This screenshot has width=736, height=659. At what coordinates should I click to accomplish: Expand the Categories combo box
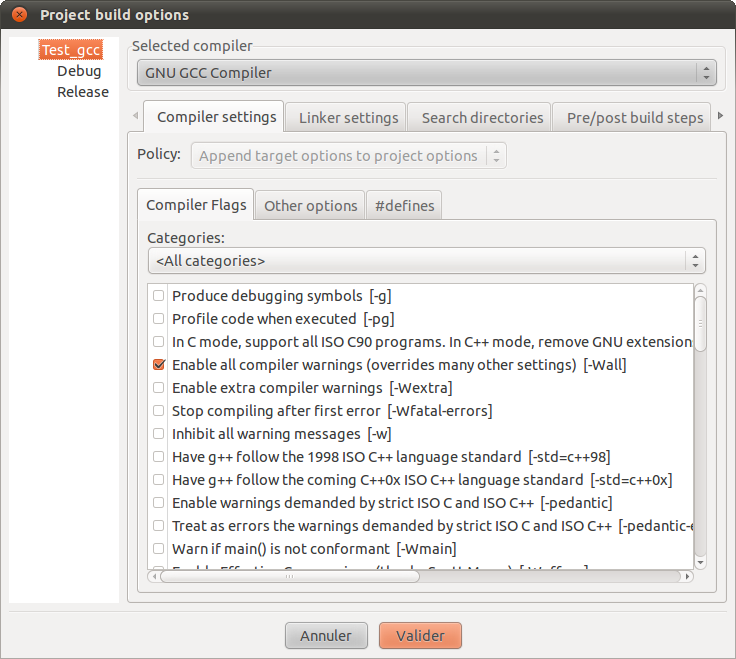tap(426, 261)
